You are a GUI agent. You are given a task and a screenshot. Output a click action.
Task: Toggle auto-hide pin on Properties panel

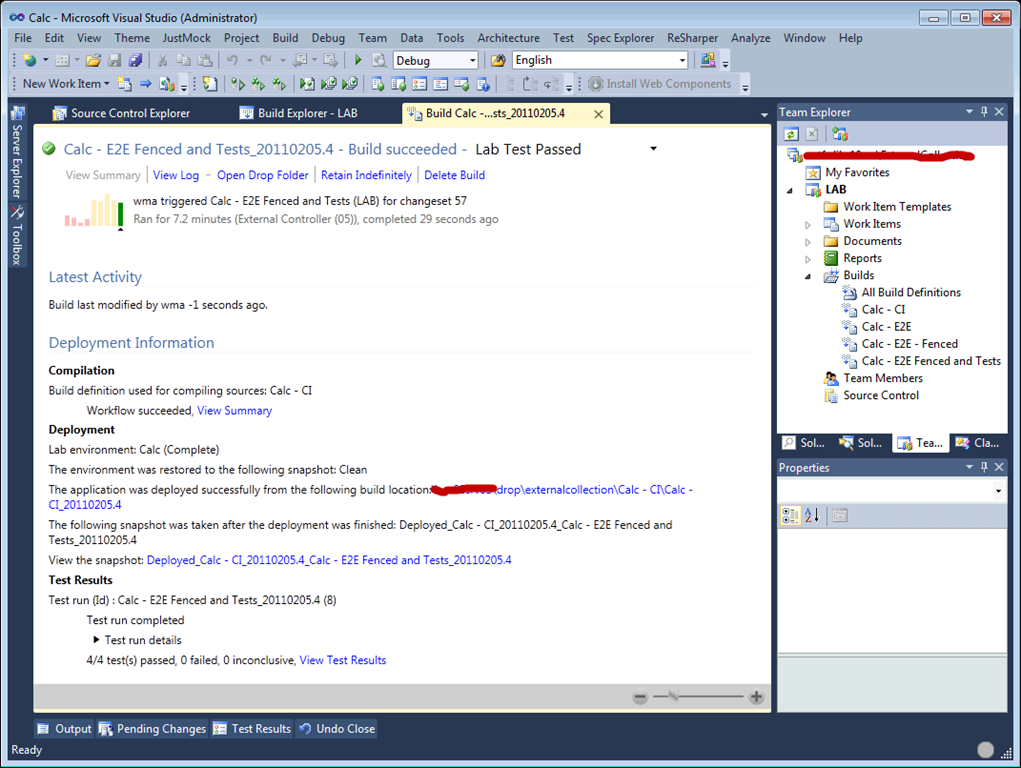pos(983,467)
